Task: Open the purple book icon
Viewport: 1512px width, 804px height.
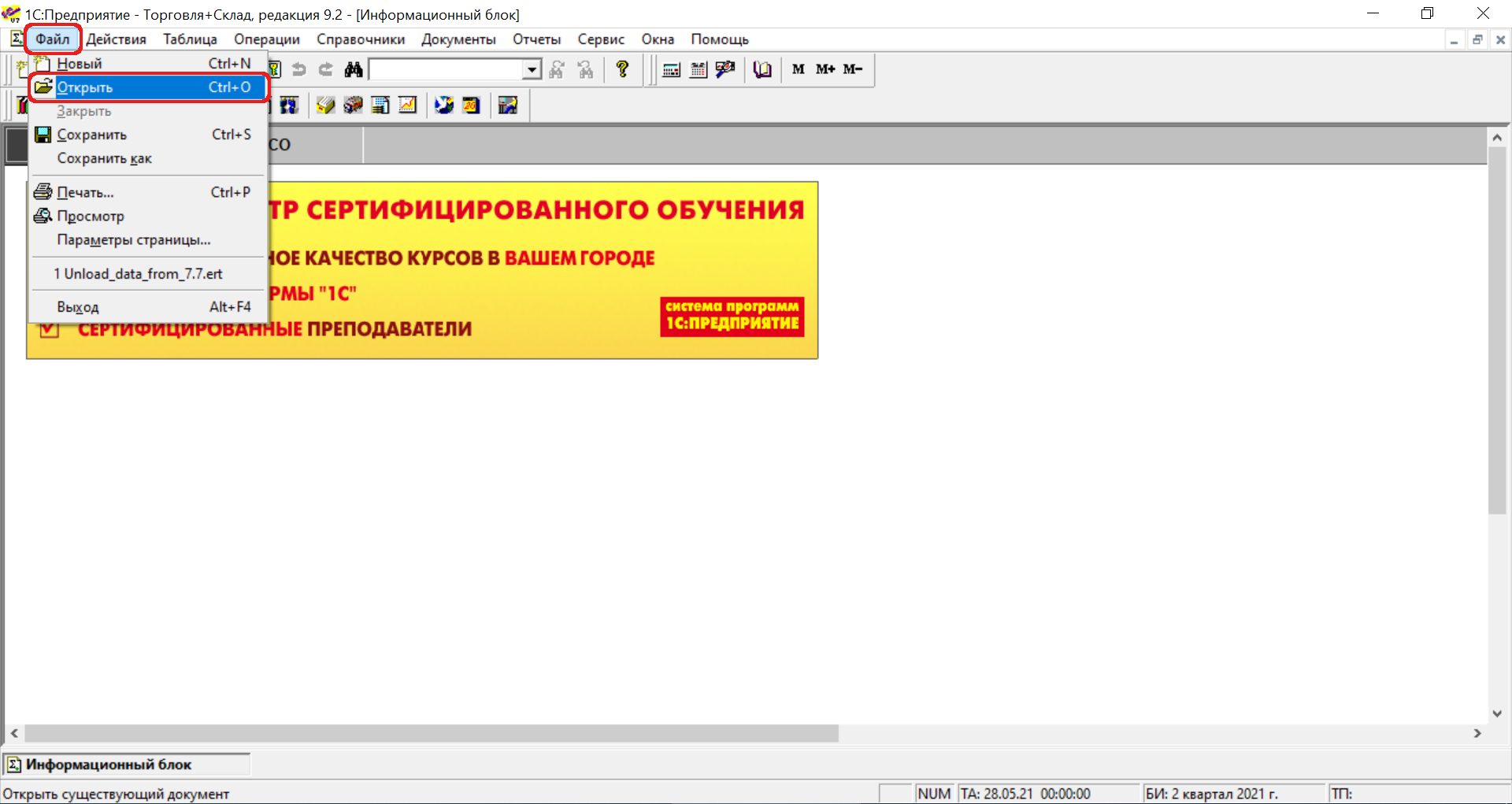Action: click(762, 69)
